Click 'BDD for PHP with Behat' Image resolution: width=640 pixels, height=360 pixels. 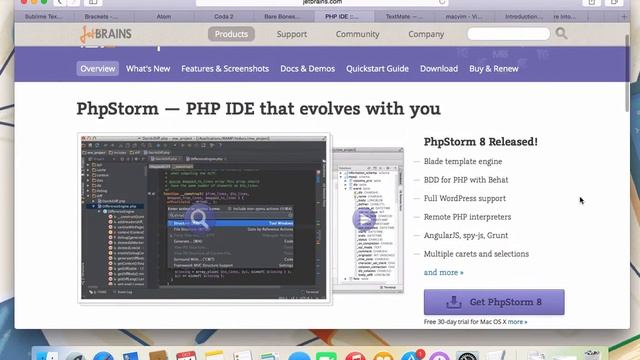coord(466,180)
